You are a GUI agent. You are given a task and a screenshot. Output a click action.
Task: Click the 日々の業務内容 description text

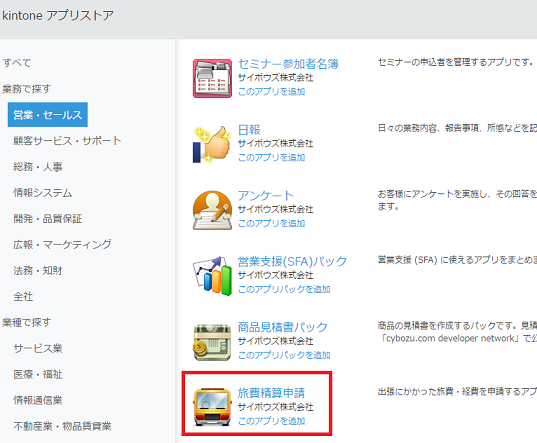[x=457, y=128]
